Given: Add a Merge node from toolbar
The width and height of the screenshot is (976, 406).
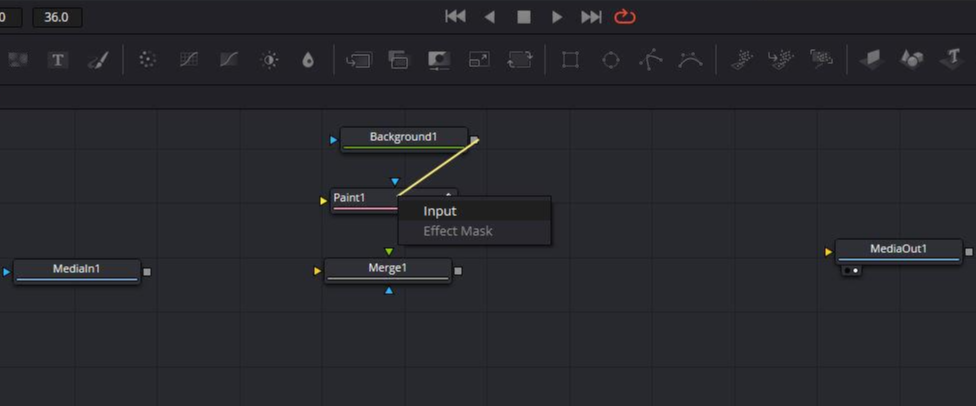Looking at the screenshot, I should [x=359, y=60].
